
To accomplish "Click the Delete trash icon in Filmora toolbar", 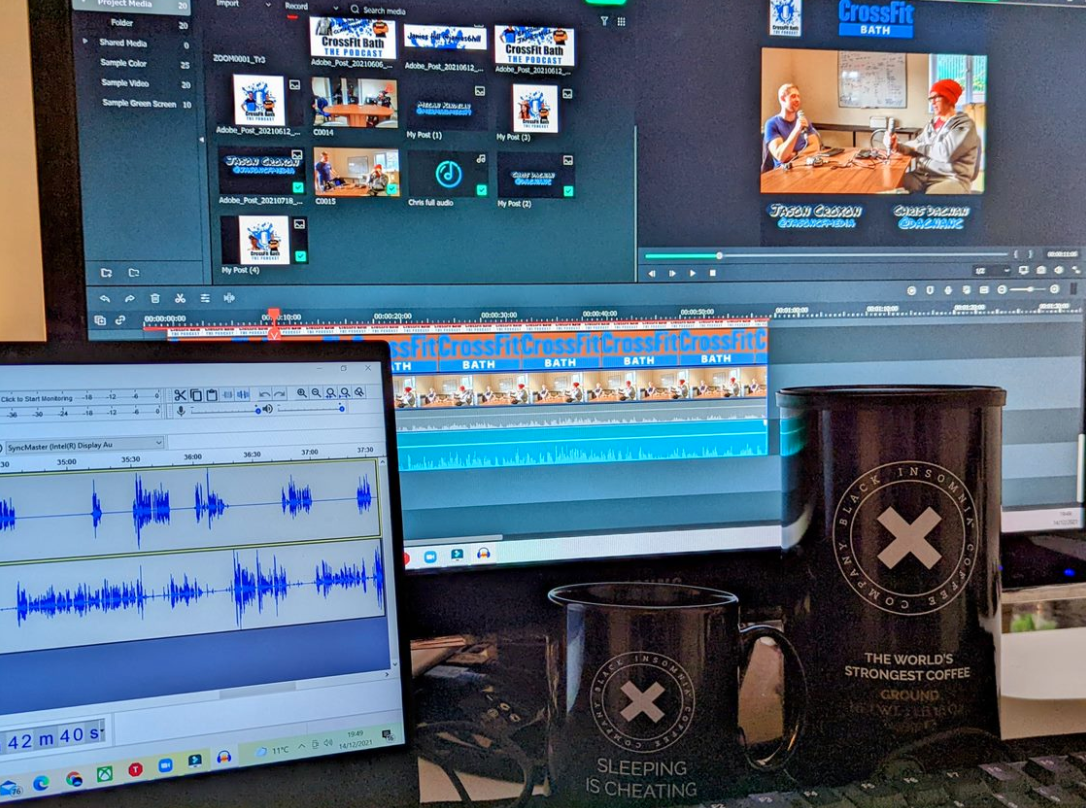I will pos(154,298).
